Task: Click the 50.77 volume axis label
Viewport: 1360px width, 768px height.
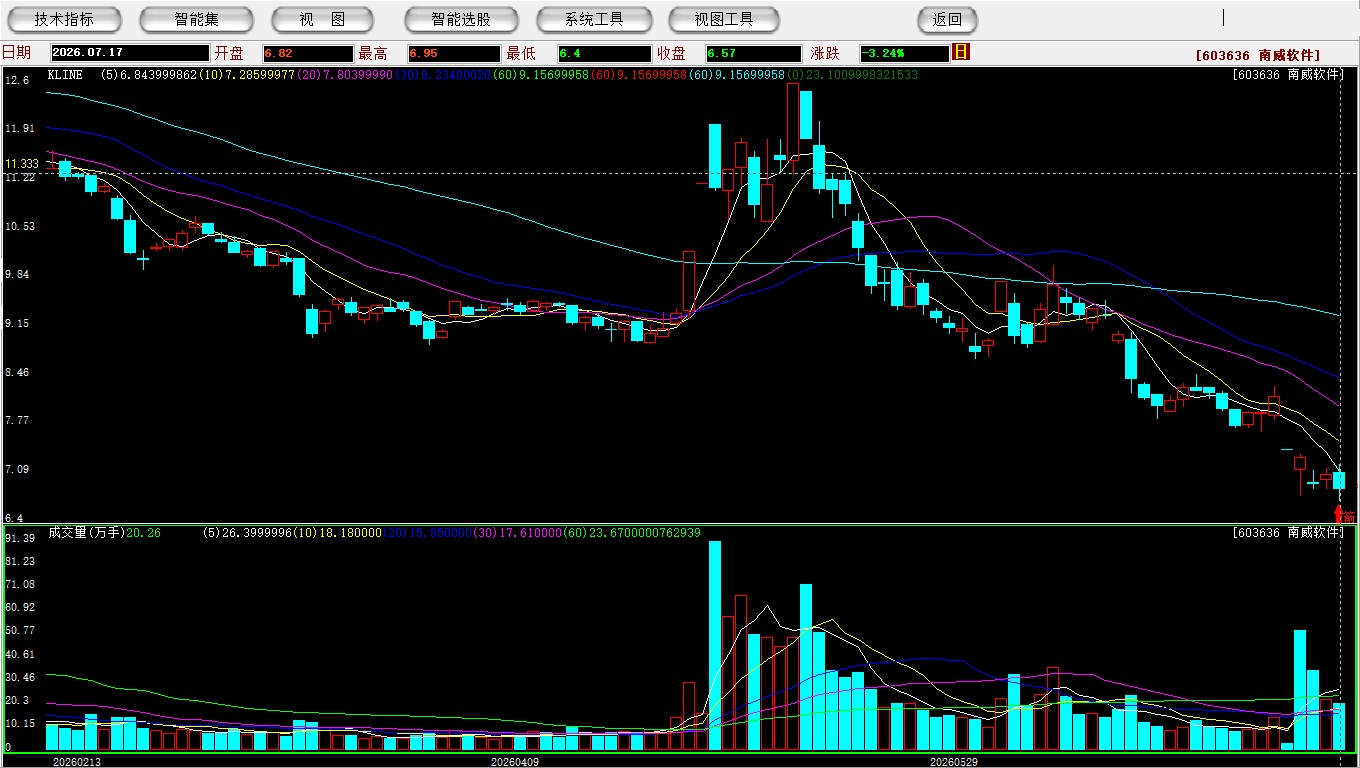Action: point(20,631)
